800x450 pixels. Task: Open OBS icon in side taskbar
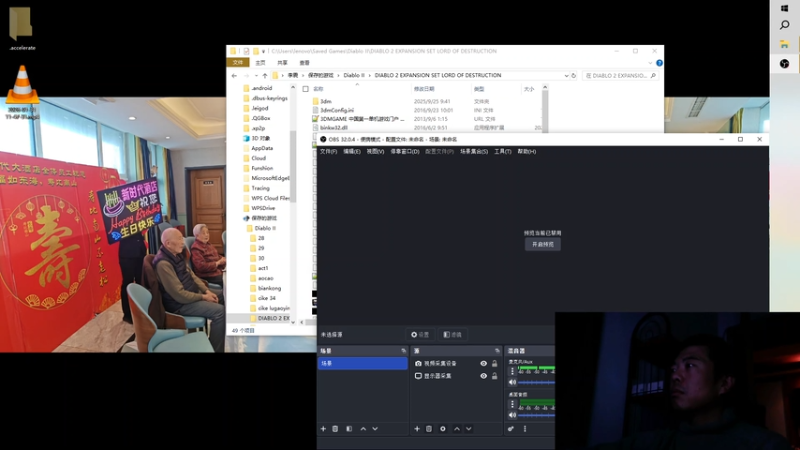tap(785, 63)
